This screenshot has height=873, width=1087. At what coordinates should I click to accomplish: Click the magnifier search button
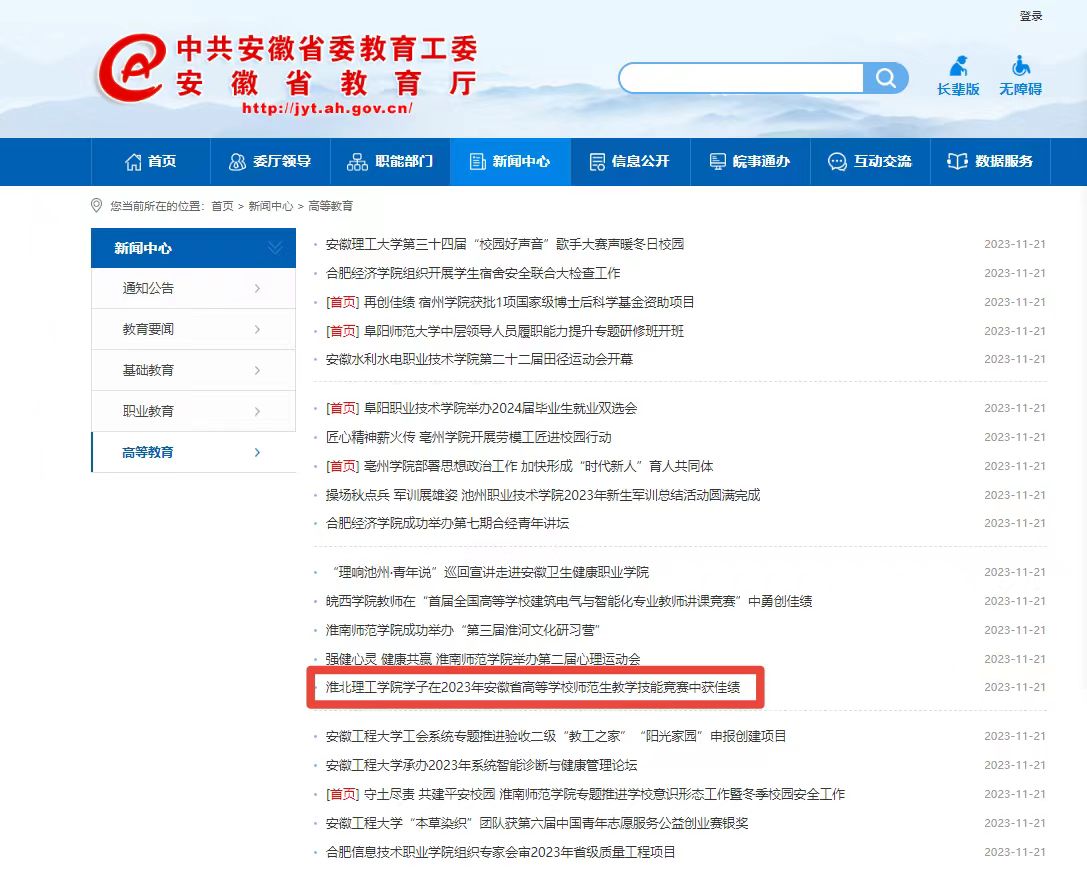[x=885, y=78]
